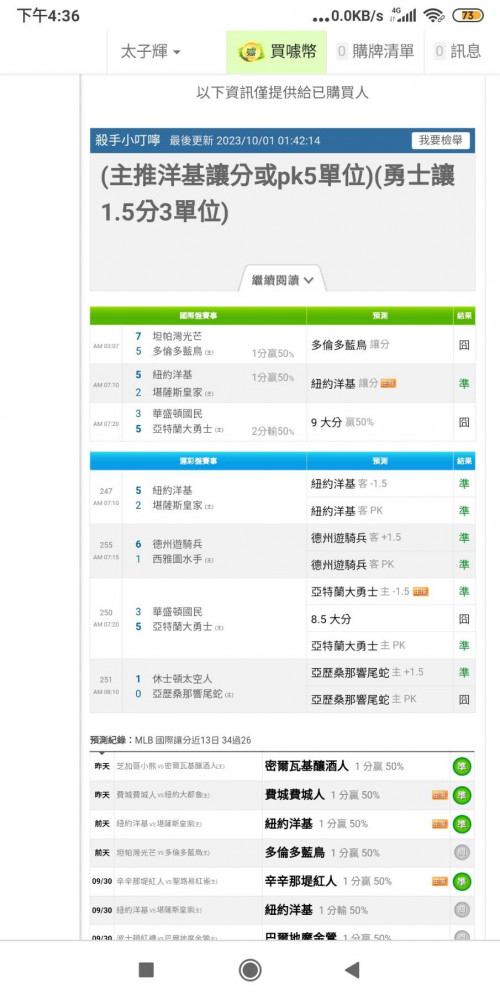Tap the 國際盤賽事 green table header

tap(198, 316)
